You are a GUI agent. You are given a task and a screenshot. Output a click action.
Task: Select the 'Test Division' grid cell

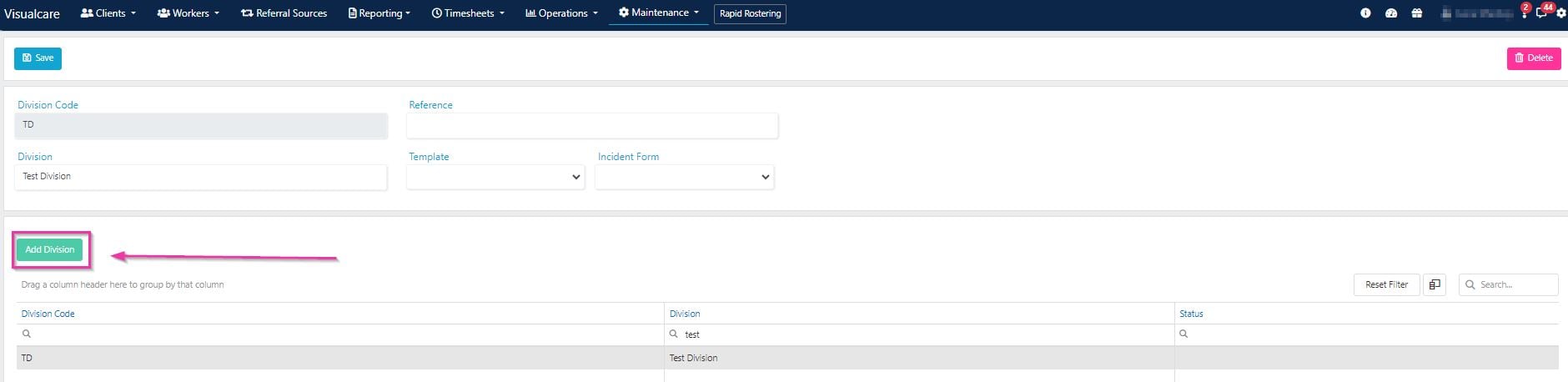coord(919,358)
